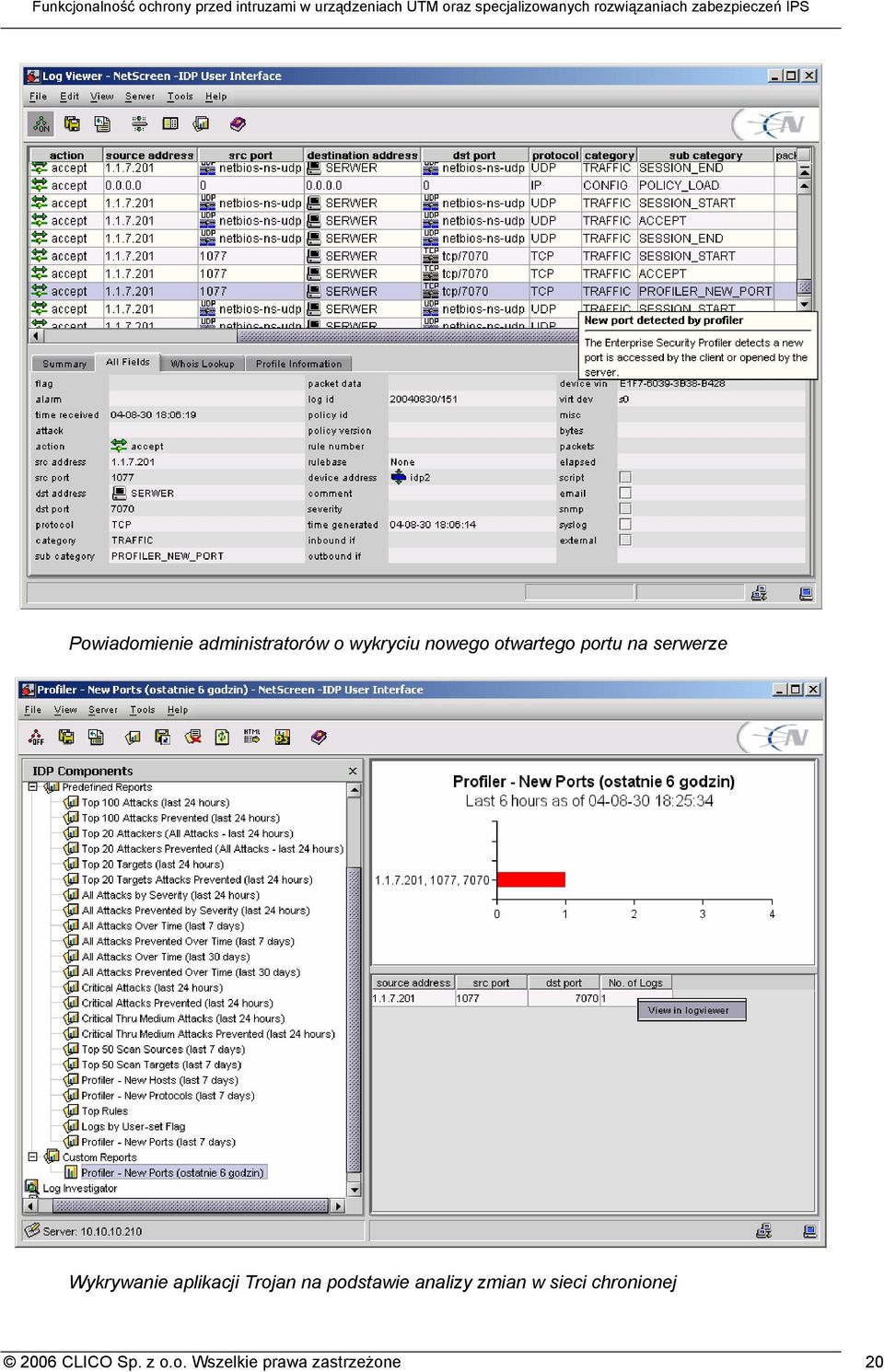
Task: Select the All Fields tab
Action: [x=127, y=362]
